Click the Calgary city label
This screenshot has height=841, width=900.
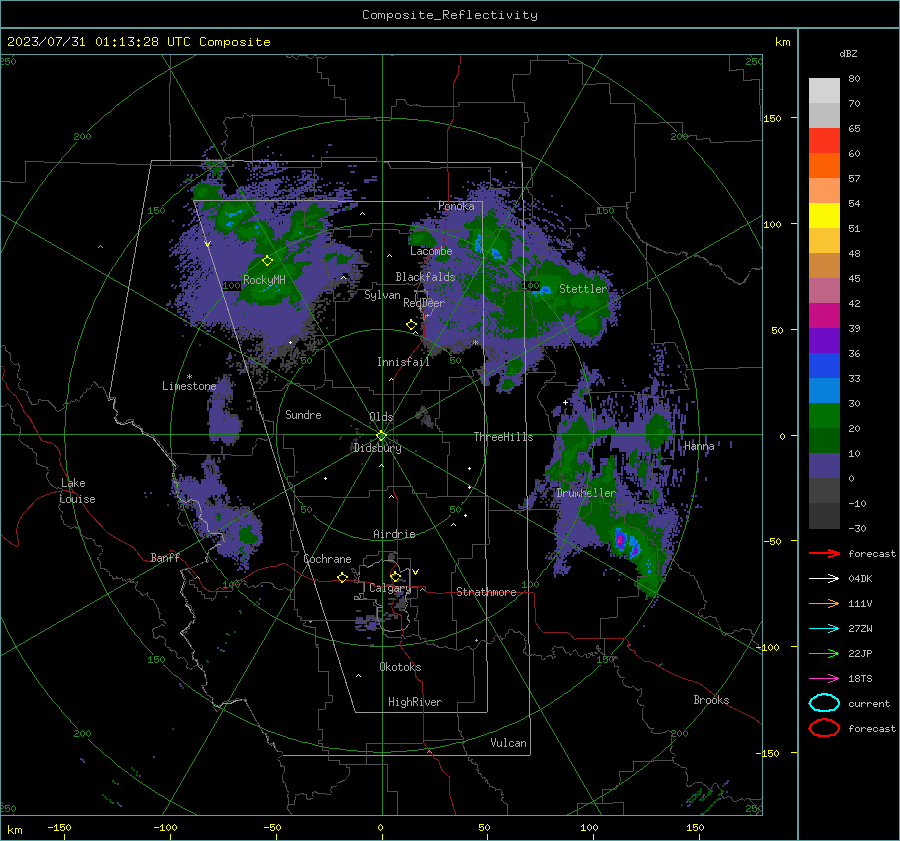click(x=390, y=588)
